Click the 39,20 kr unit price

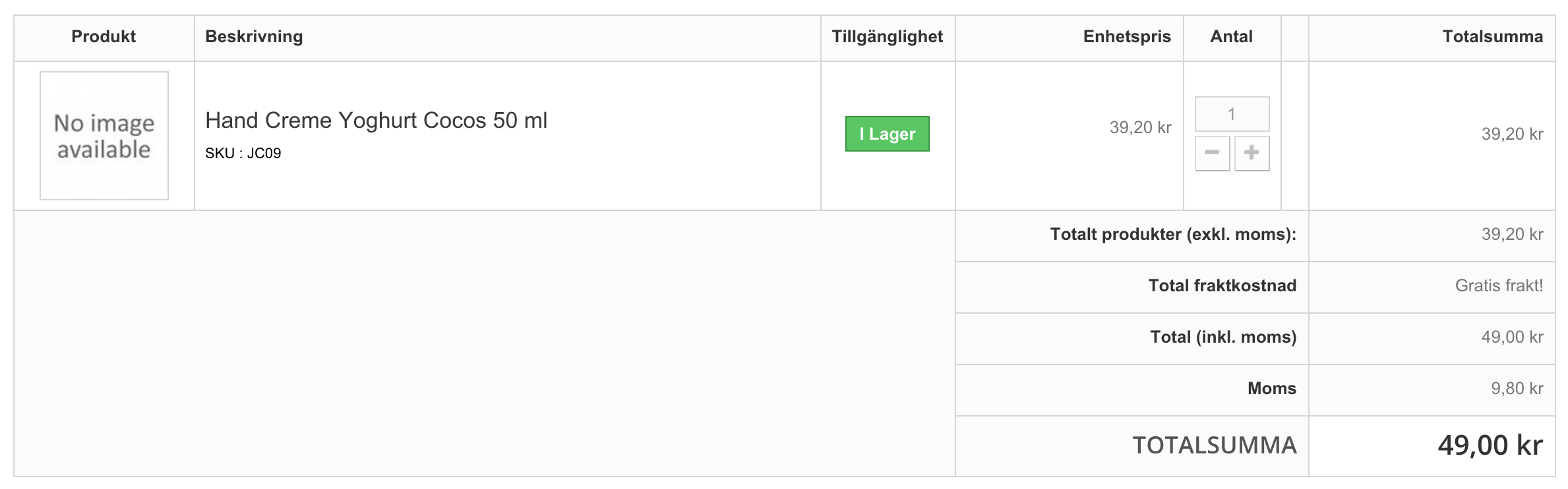1140,127
